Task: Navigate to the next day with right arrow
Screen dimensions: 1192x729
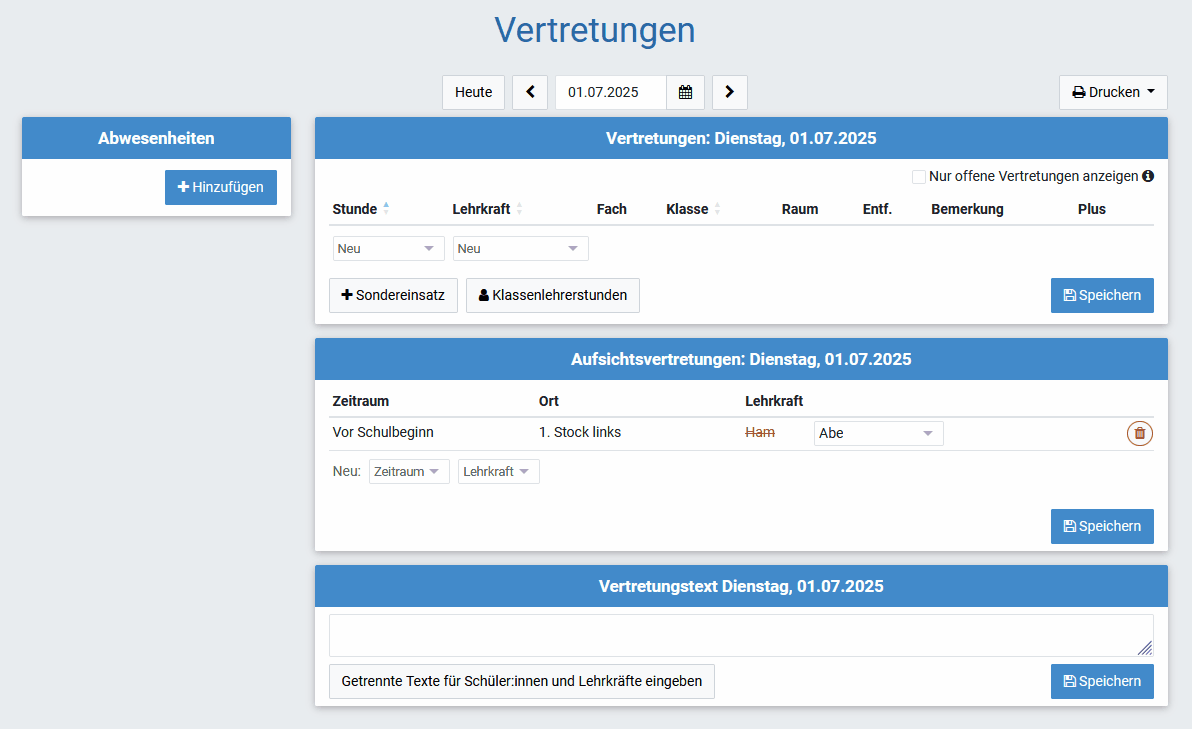Action: (729, 92)
